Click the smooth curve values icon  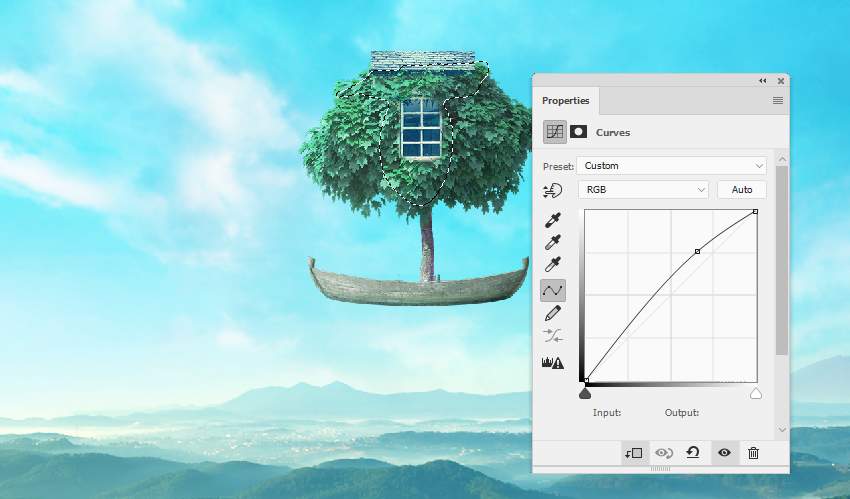click(552, 336)
